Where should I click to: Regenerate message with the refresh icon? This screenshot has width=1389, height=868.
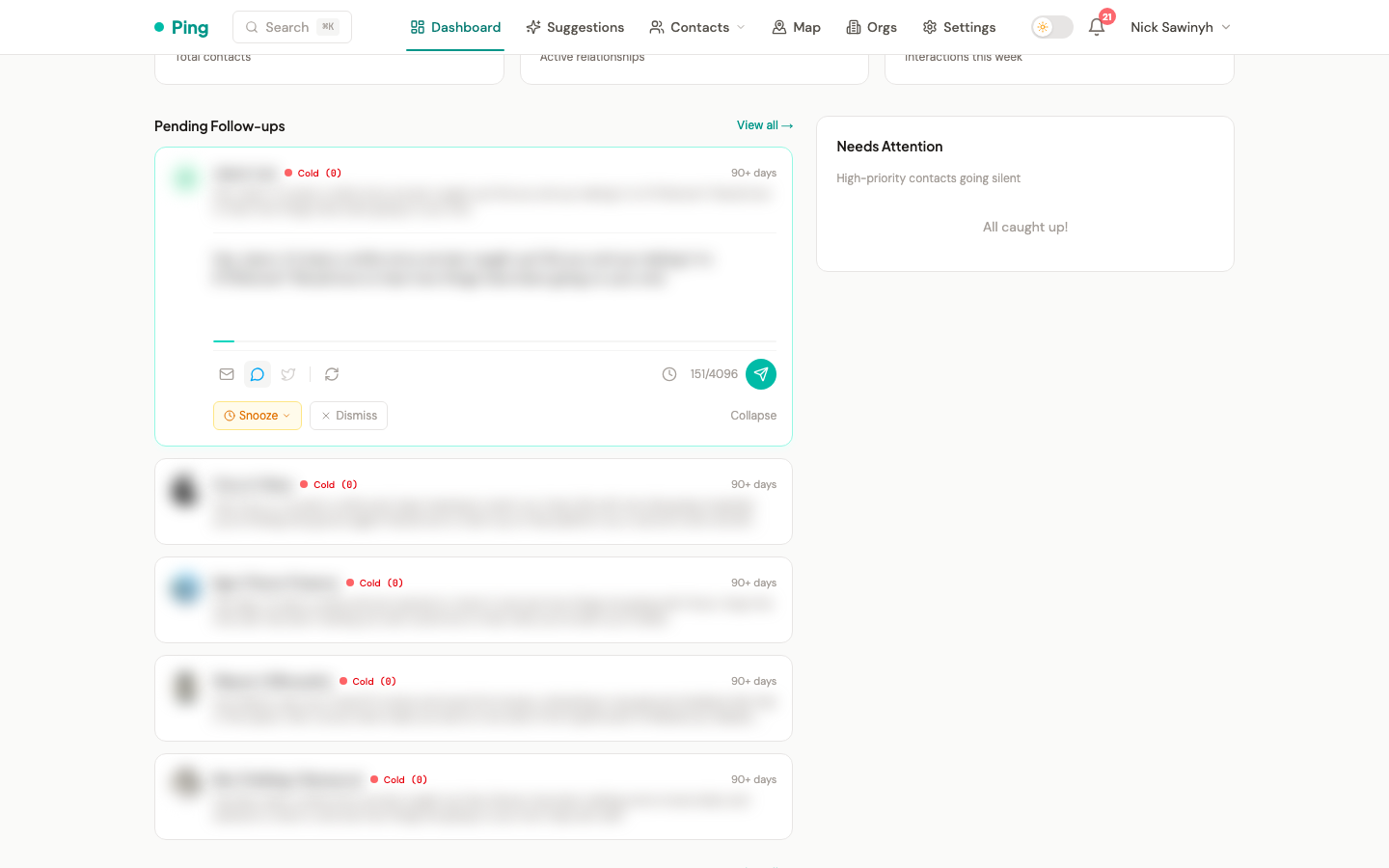point(332,374)
